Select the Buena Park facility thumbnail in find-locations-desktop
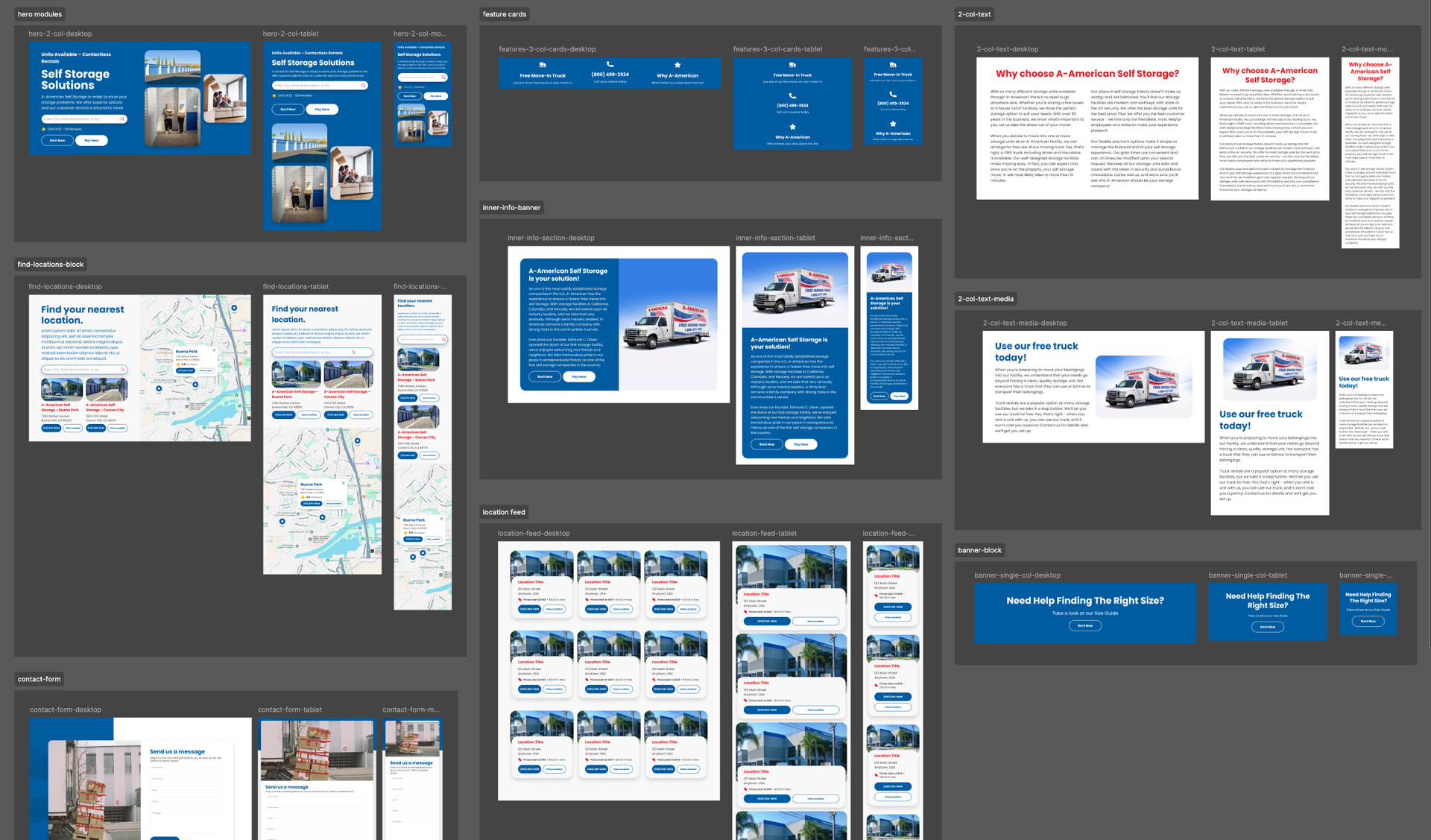 coord(60,389)
